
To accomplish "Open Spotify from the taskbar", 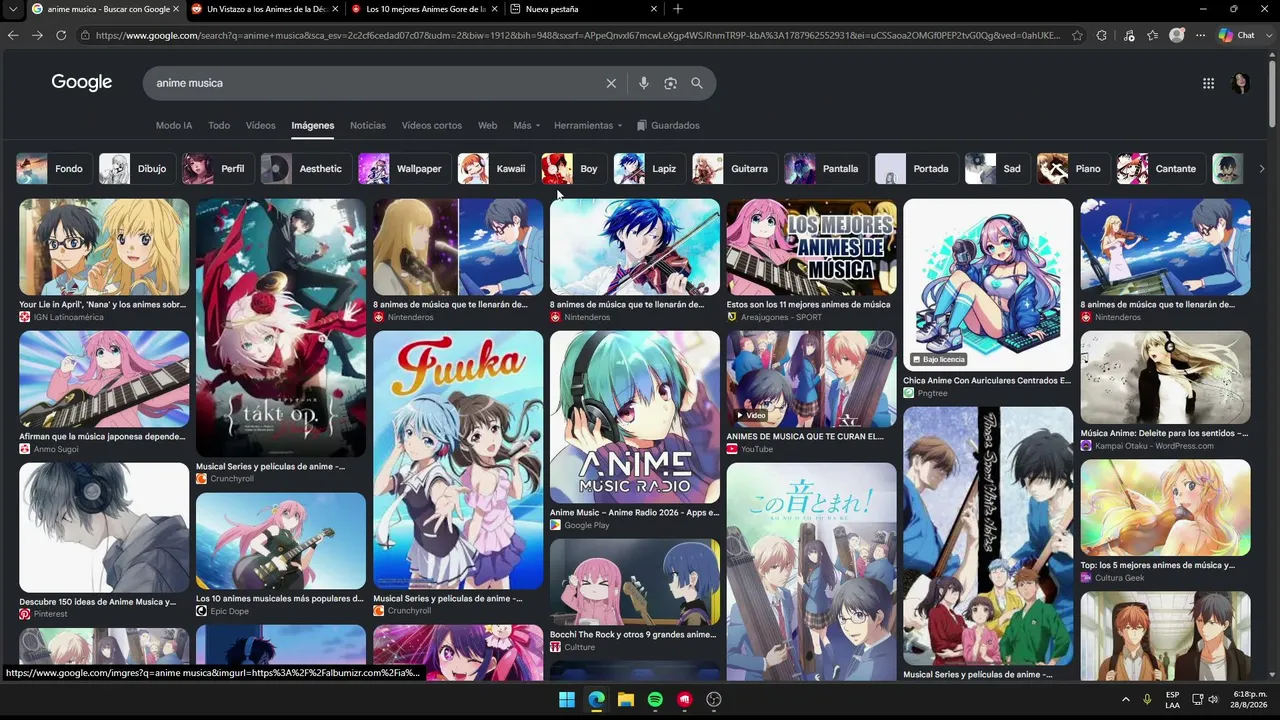I will 655,699.
